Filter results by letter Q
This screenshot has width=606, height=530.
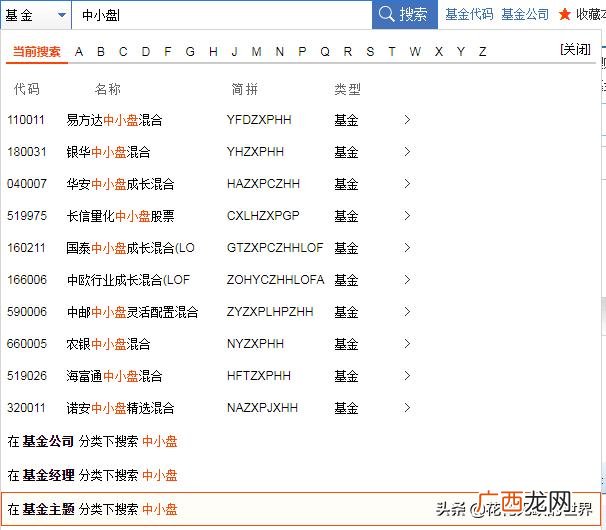coord(325,51)
